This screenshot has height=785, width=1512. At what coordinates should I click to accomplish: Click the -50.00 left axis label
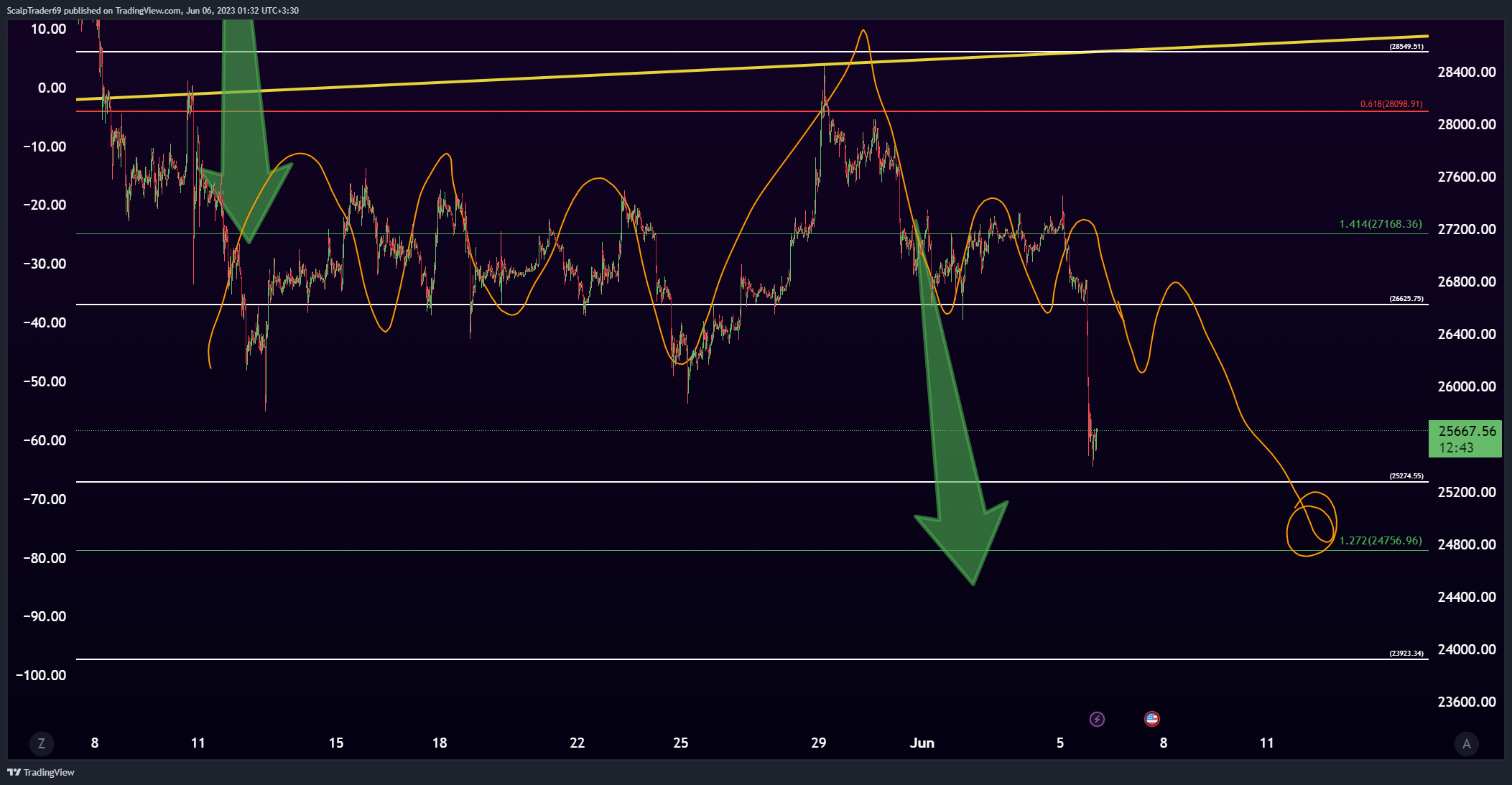tap(45, 381)
